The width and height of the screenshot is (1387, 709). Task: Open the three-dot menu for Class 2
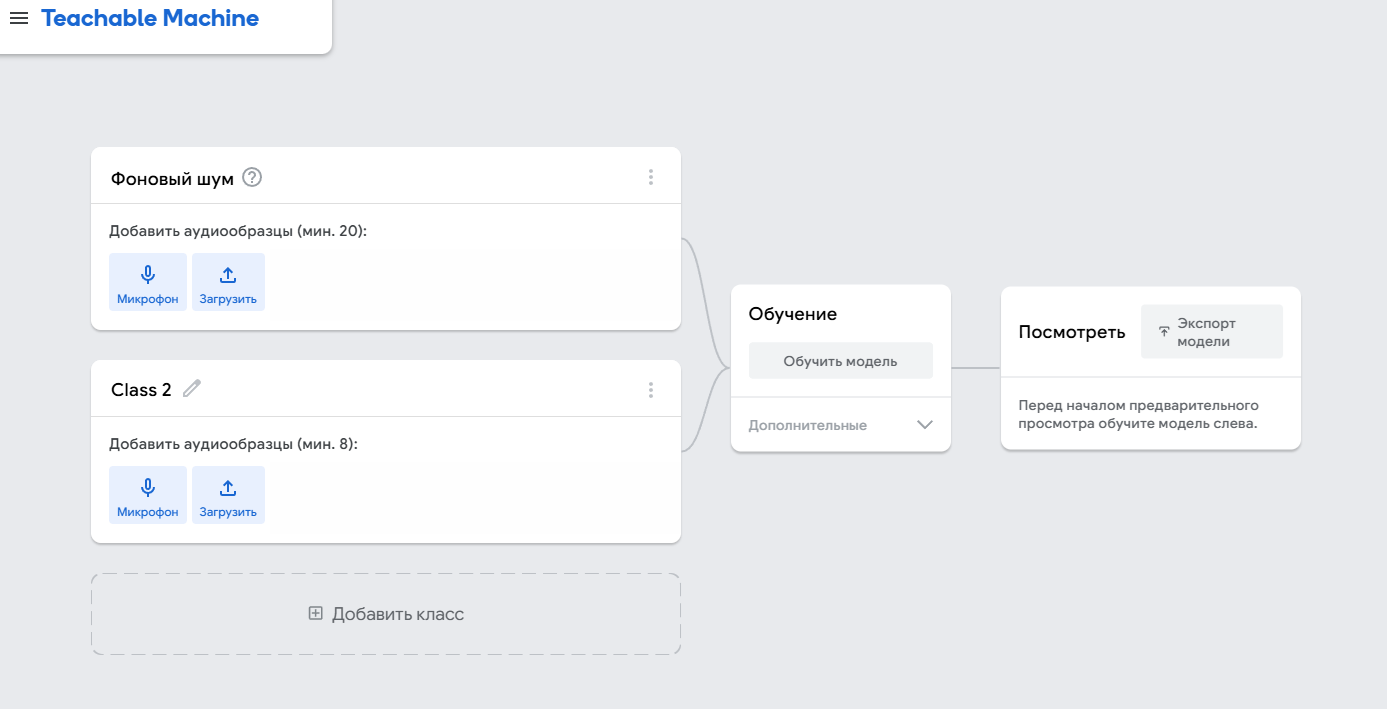point(651,390)
